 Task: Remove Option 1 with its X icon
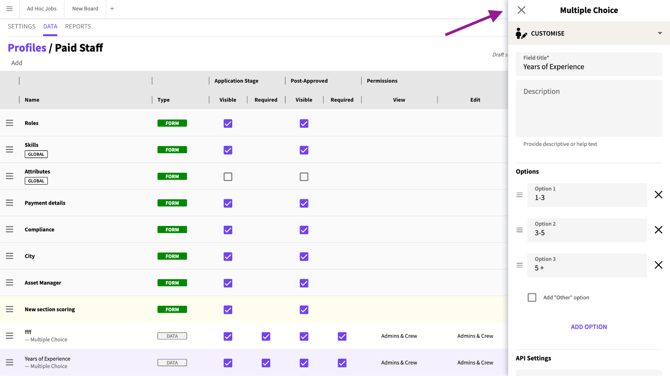[x=658, y=195]
